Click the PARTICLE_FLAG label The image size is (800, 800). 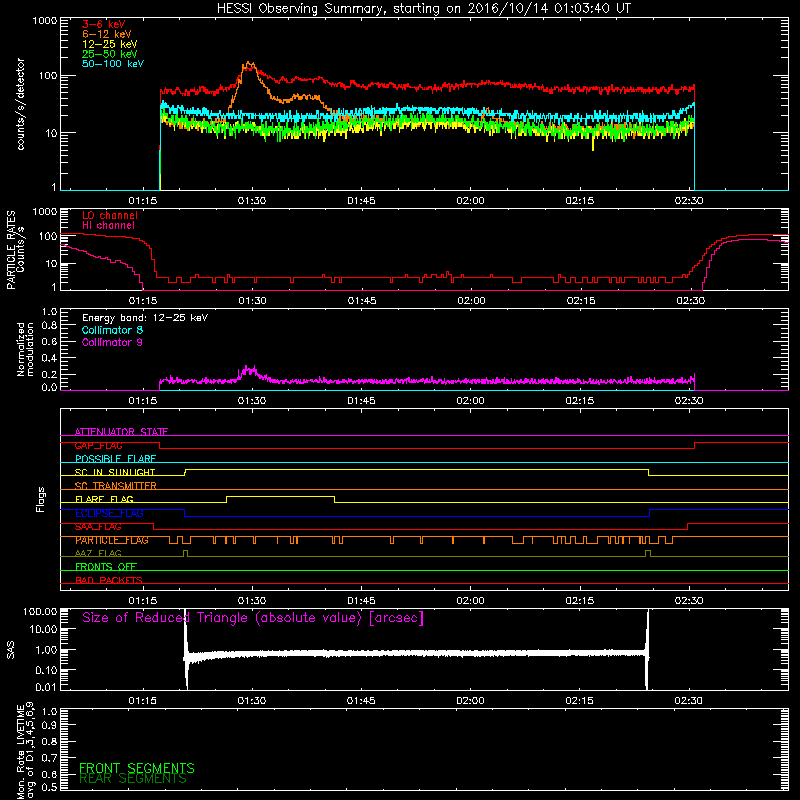pos(112,540)
